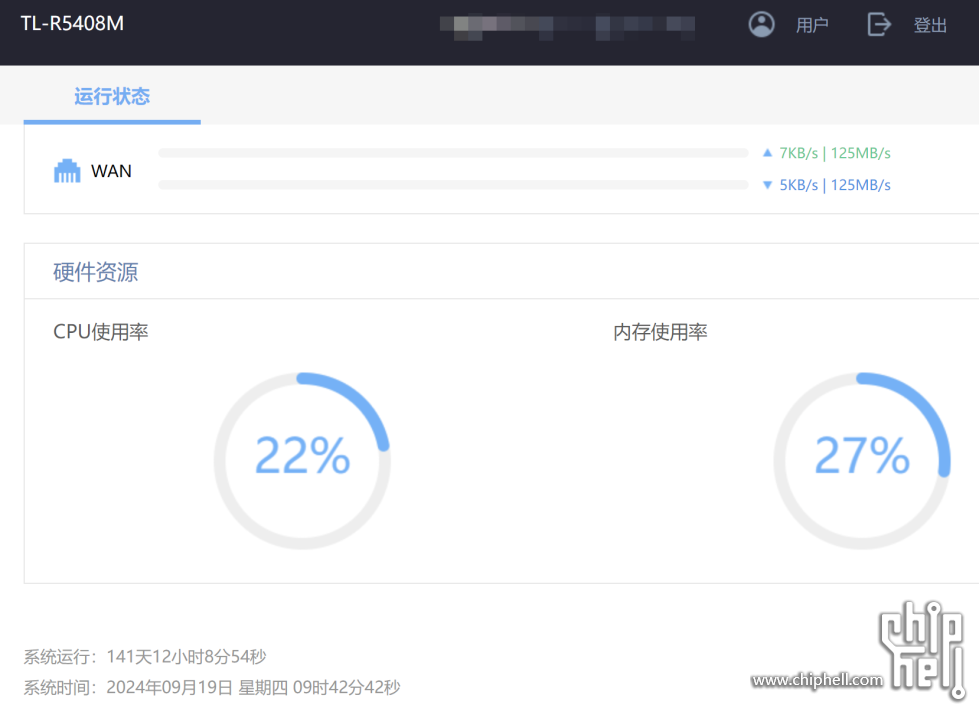Click the 系统时间 date text
The width and height of the screenshot is (979, 715).
click(212, 688)
